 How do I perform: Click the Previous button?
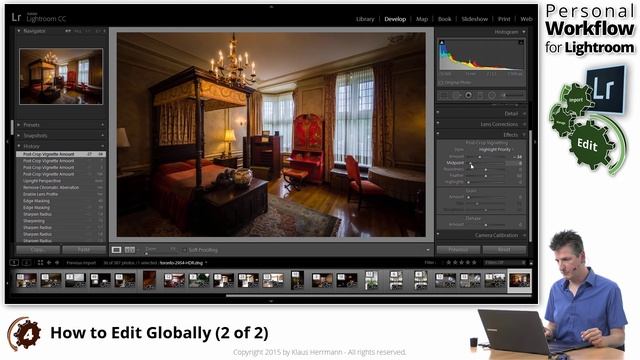click(458, 249)
